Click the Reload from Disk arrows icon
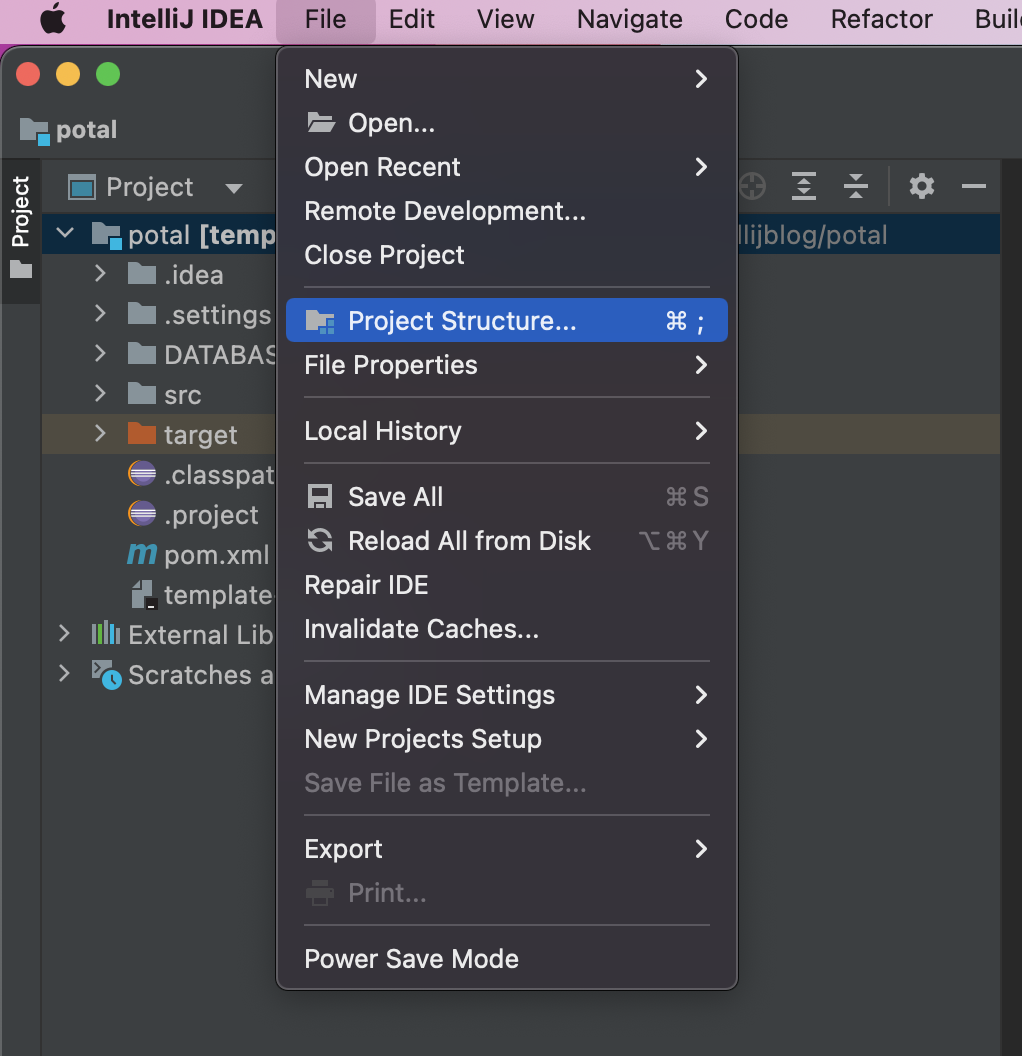 click(x=320, y=540)
